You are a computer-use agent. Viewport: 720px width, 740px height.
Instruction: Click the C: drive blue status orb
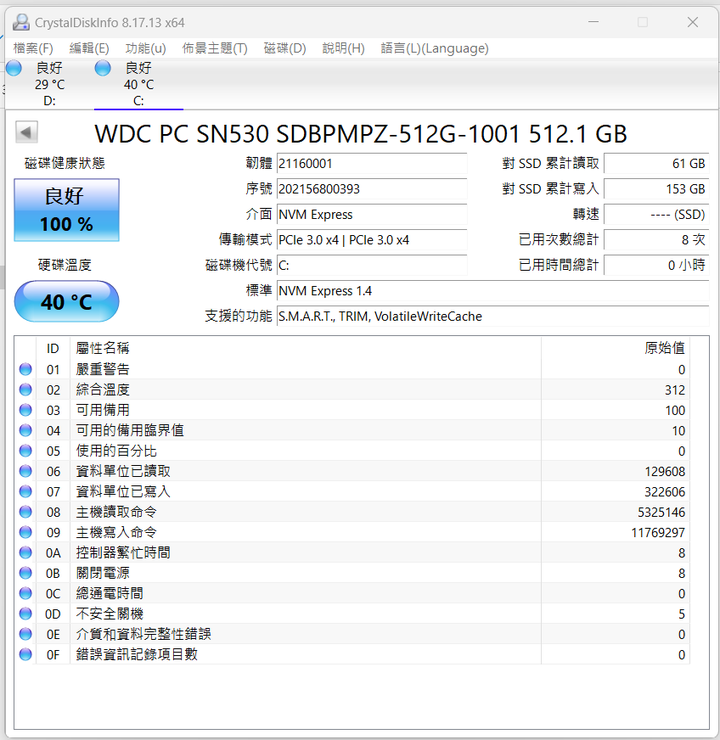click(x=102, y=68)
